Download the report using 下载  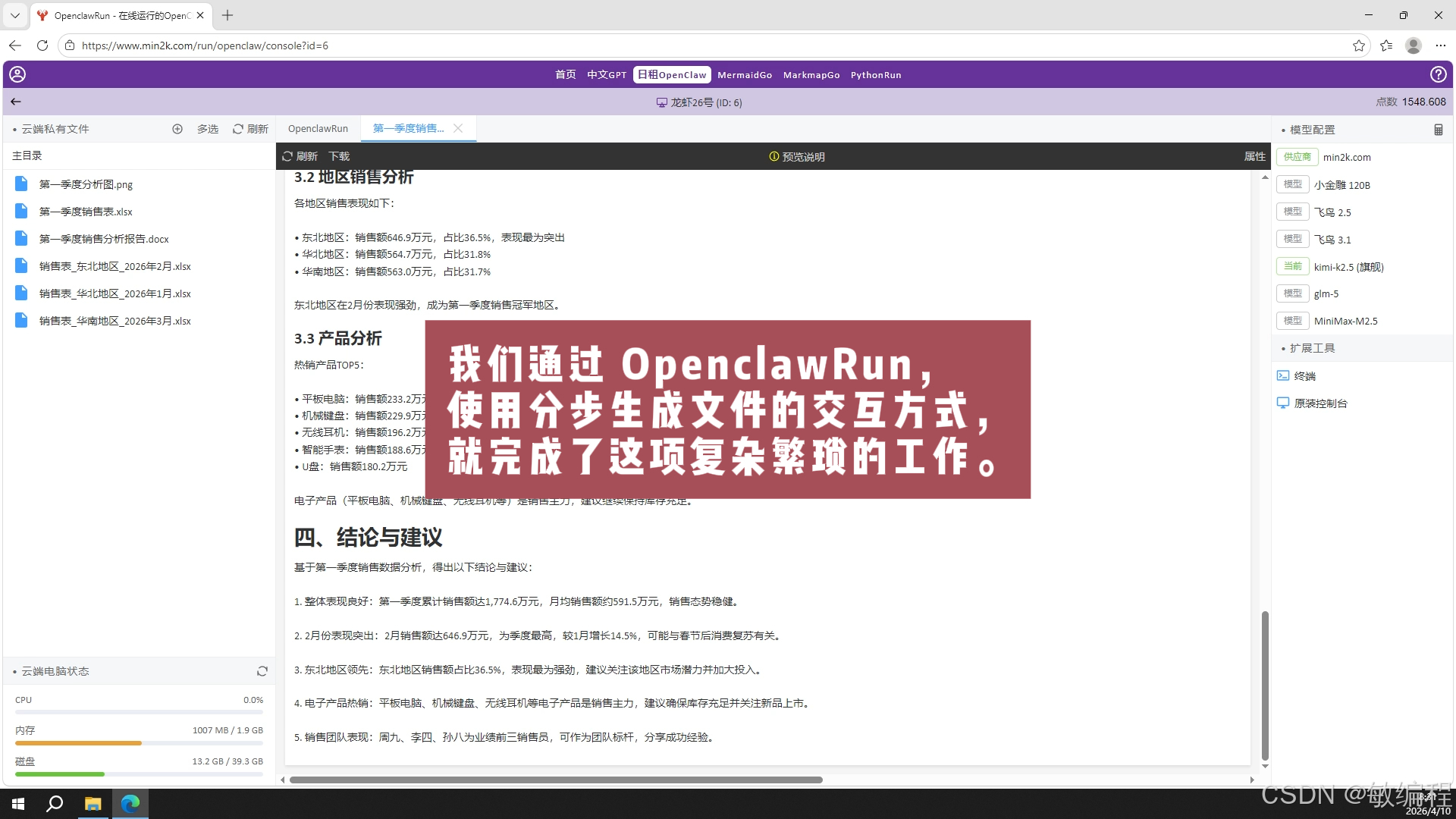tap(338, 156)
